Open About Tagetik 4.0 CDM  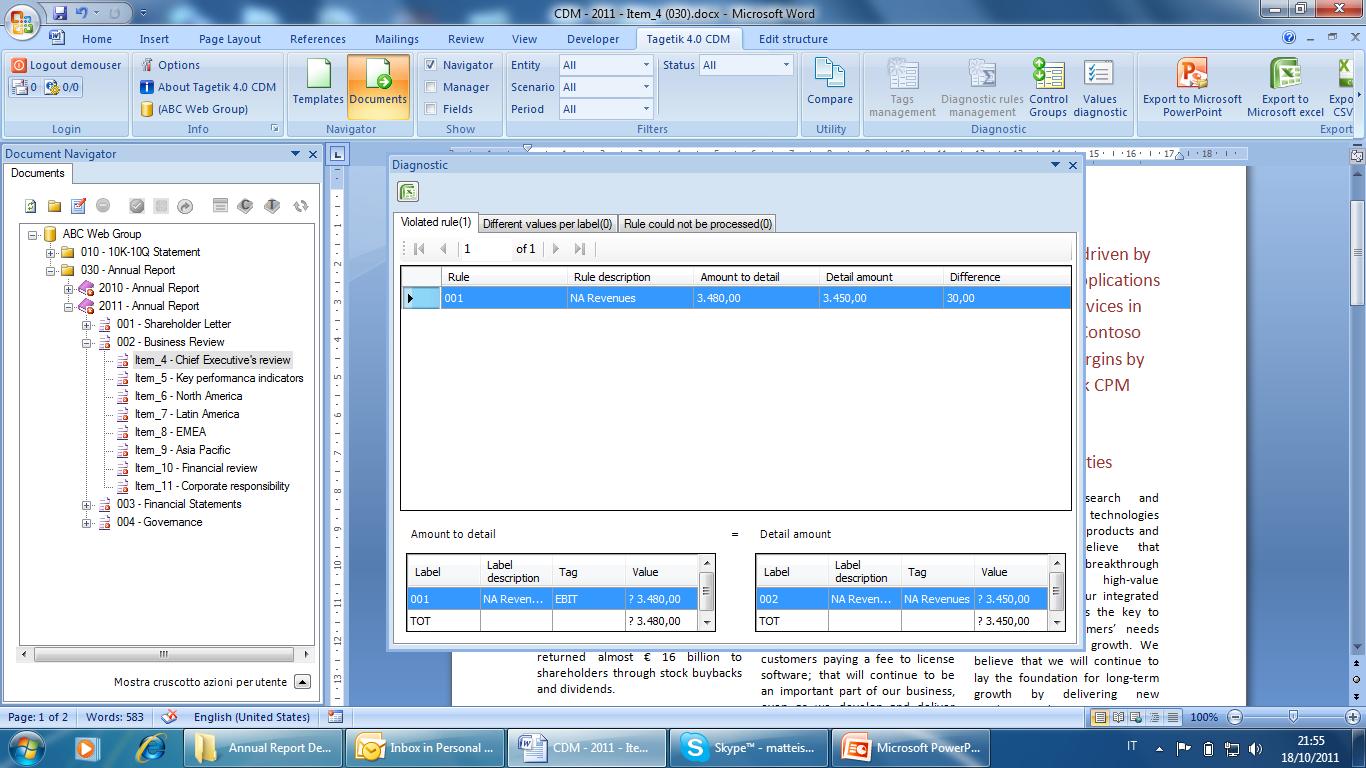(x=207, y=87)
